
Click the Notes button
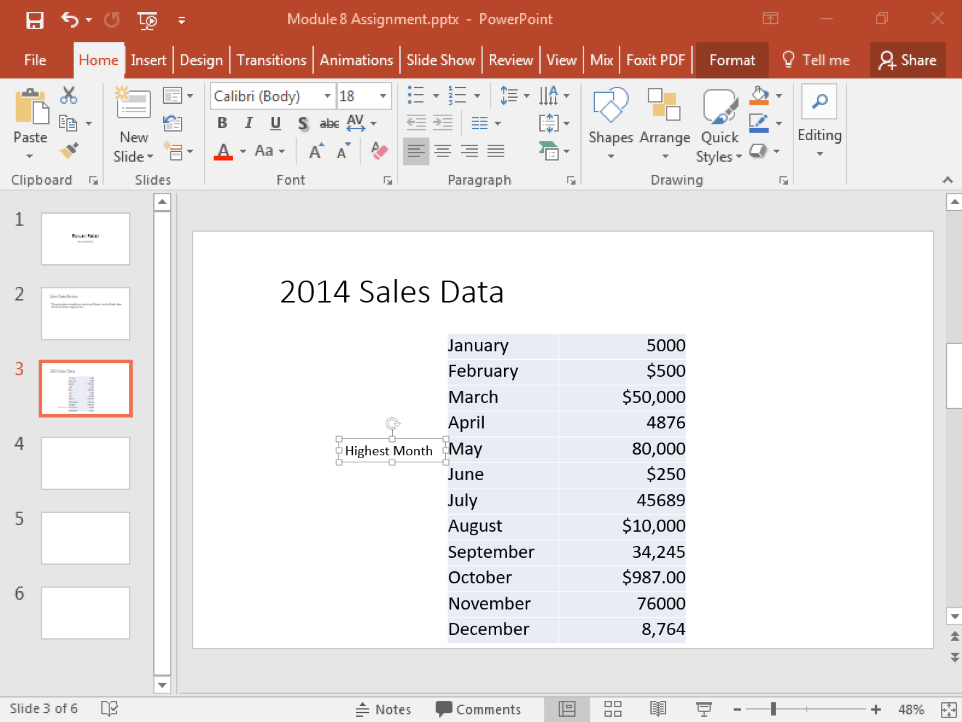[x=383, y=709]
